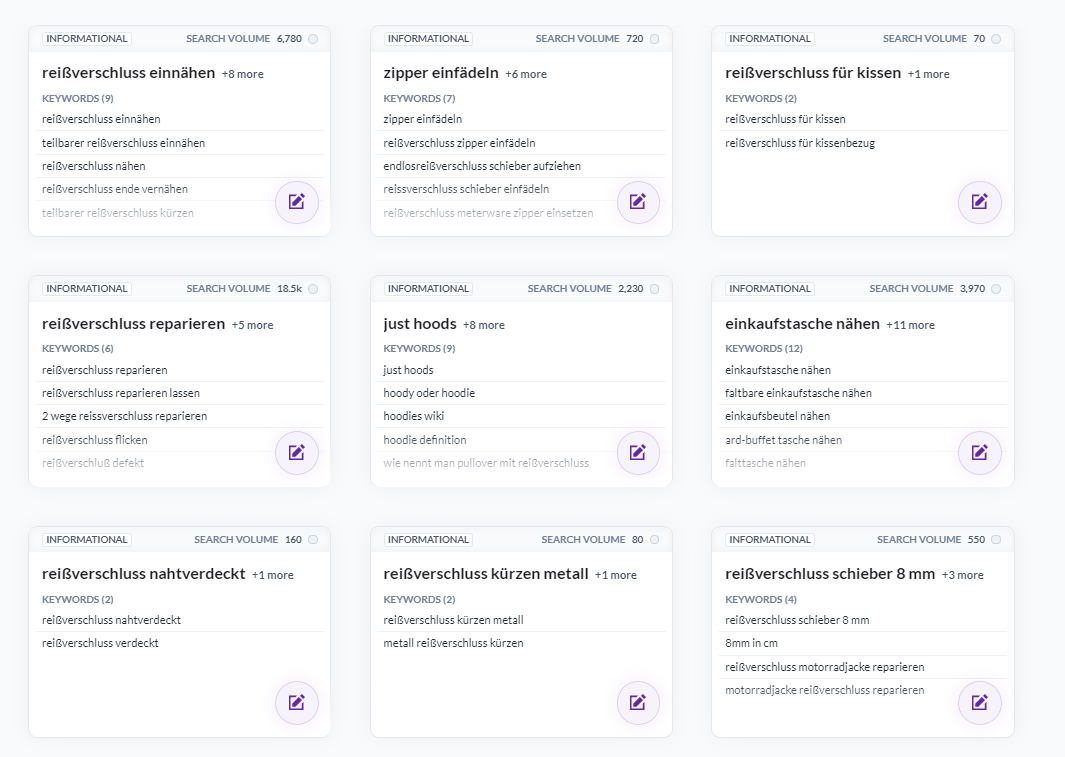The image size is (1065, 757).
Task: Open editor for reißverschluss für kissen card
Action: coord(979,202)
